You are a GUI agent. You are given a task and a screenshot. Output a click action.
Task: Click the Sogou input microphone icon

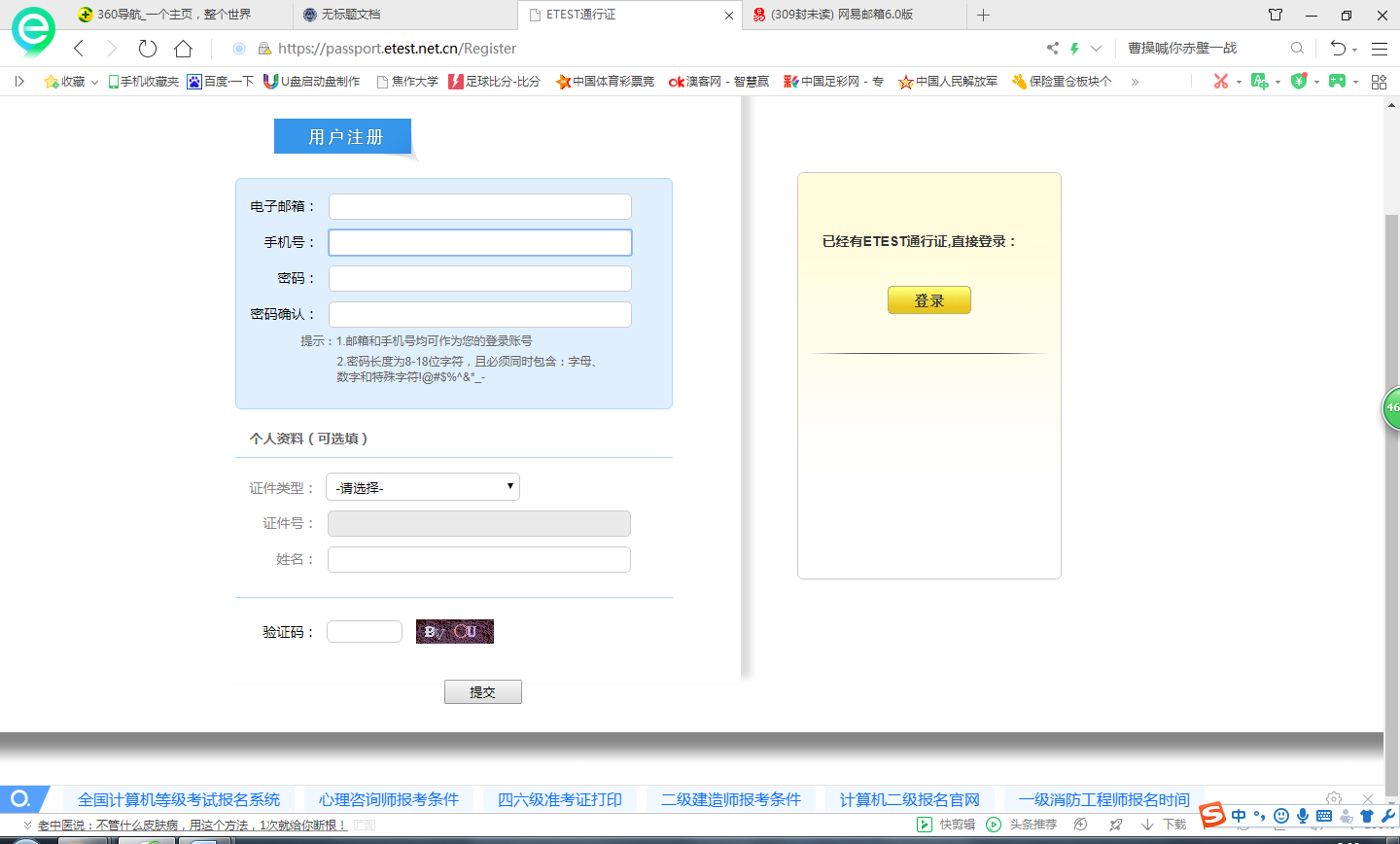pyautogui.click(x=1303, y=816)
